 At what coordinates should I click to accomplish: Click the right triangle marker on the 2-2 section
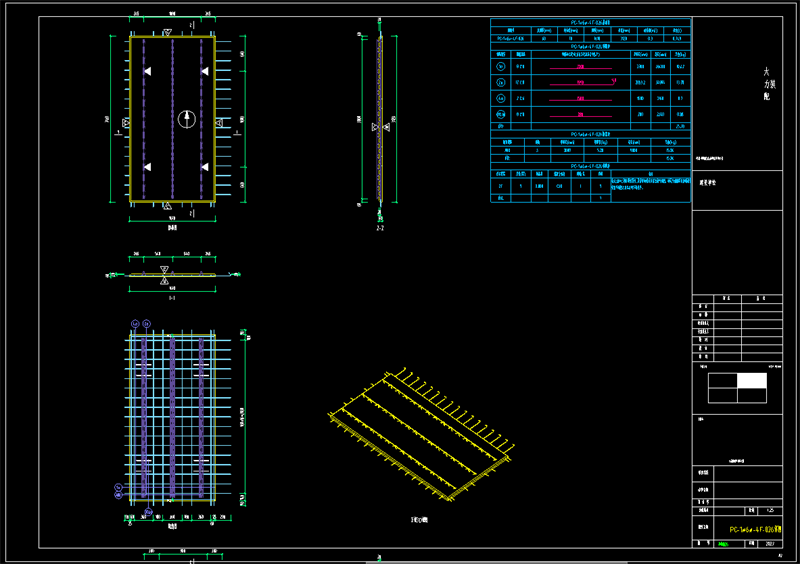[x=387, y=127]
